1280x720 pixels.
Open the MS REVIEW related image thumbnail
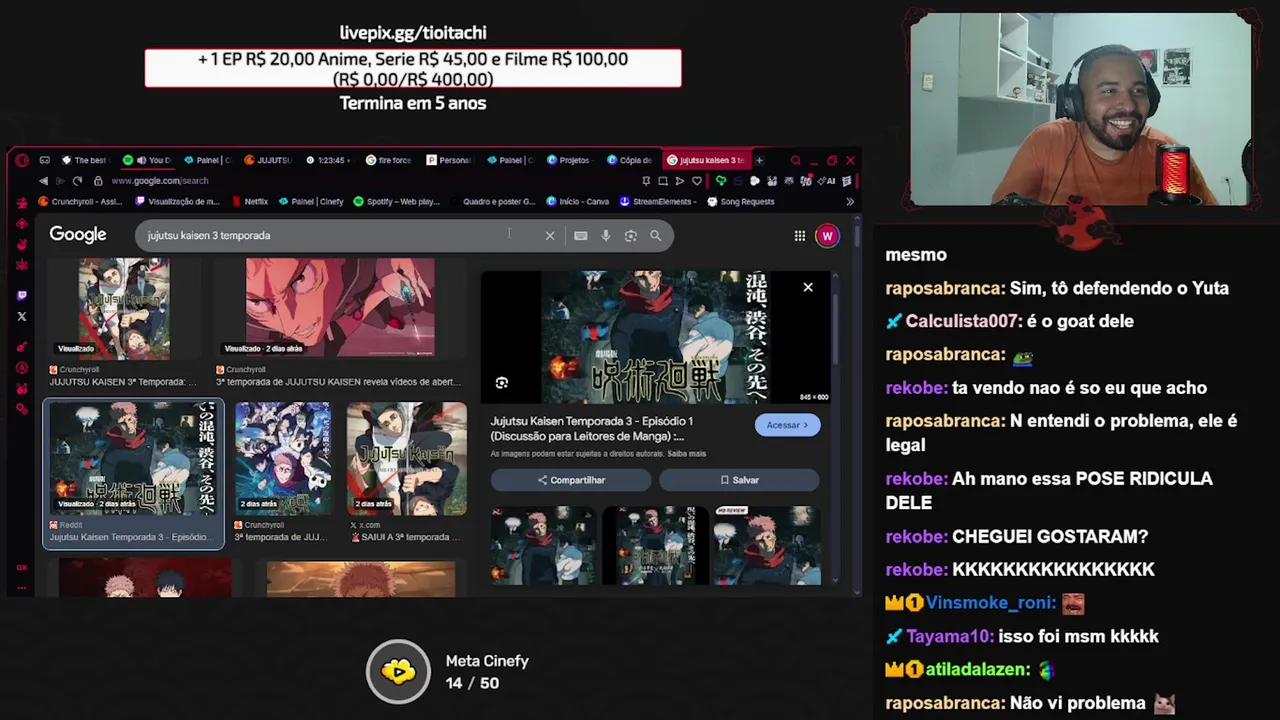[x=767, y=545]
